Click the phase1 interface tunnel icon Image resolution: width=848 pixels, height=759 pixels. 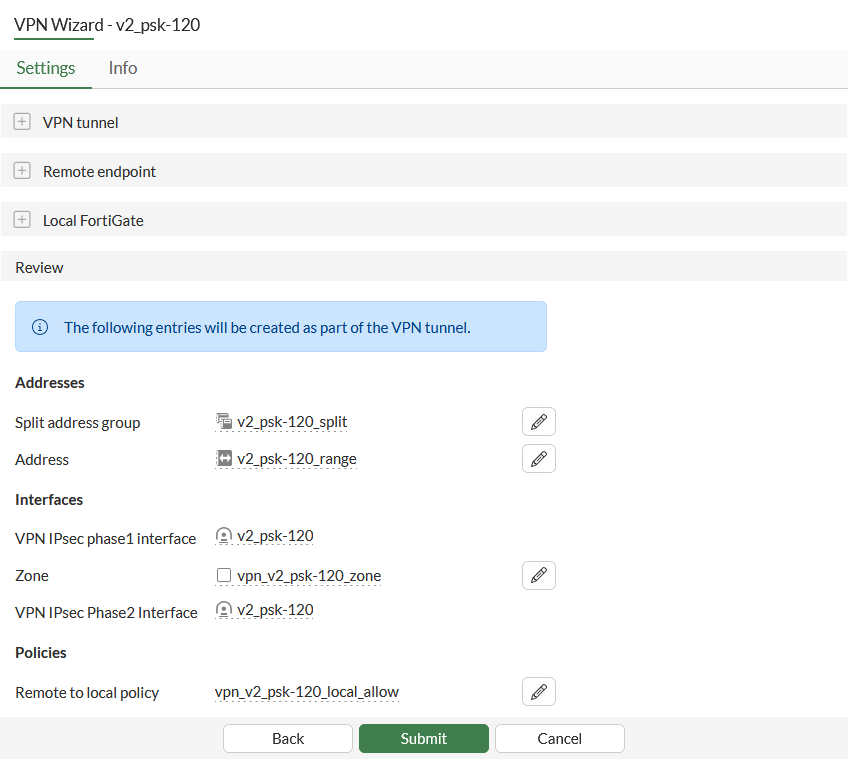tap(224, 536)
